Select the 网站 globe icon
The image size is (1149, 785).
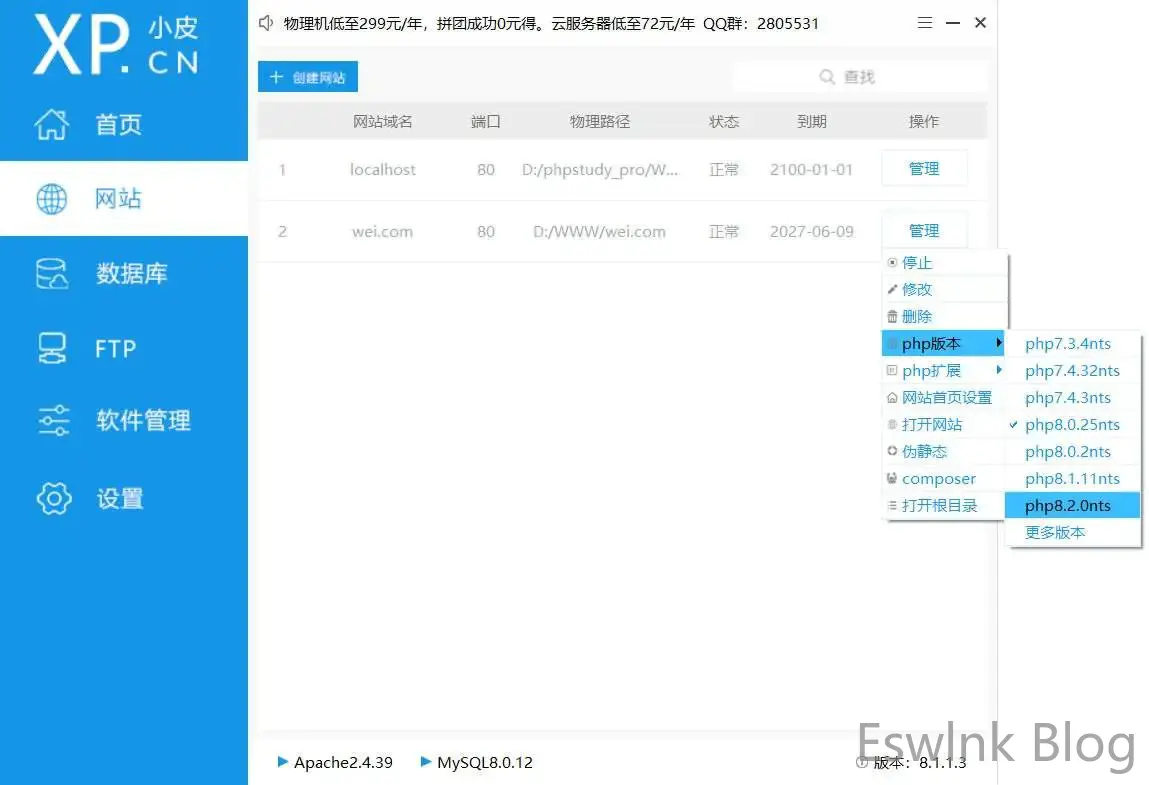(x=52, y=199)
